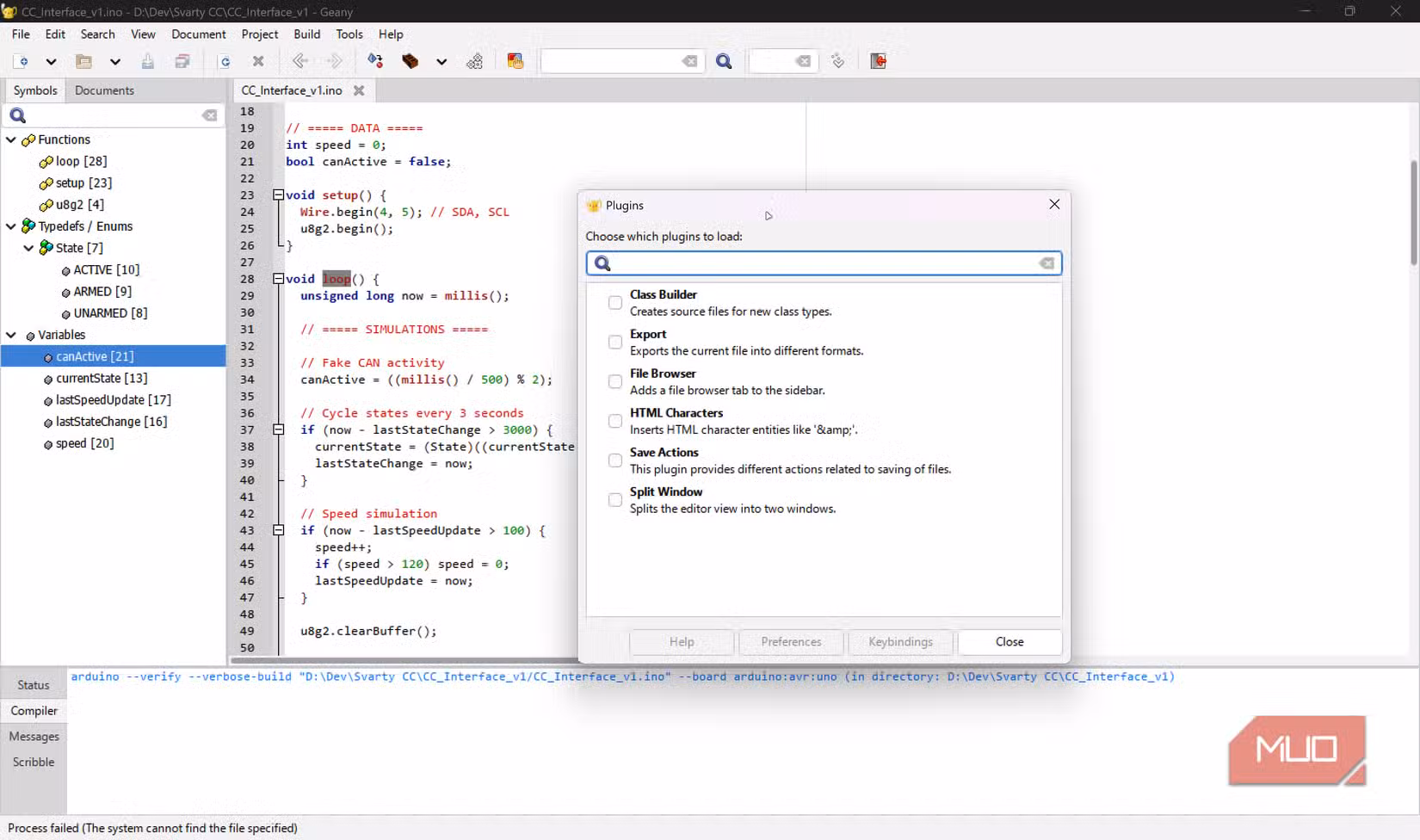Click the plugin Help button
The width and height of the screenshot is (1420, 840).
coord(682,642)
